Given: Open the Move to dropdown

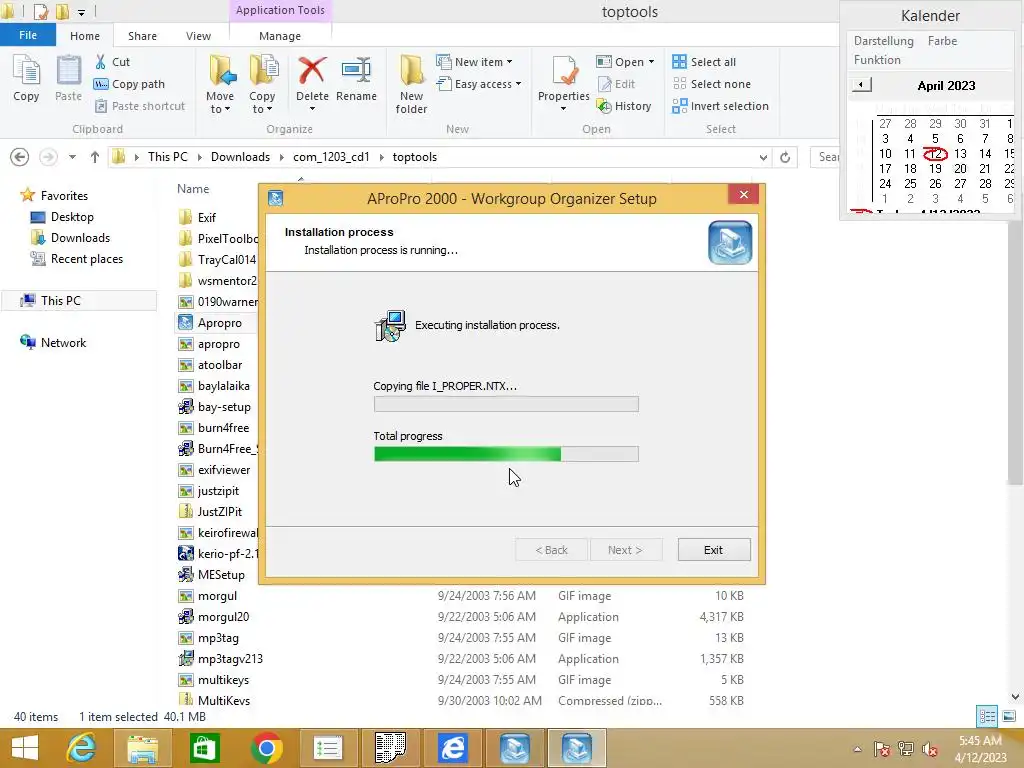Looking at the screenshot, I should tap(220, 103).
